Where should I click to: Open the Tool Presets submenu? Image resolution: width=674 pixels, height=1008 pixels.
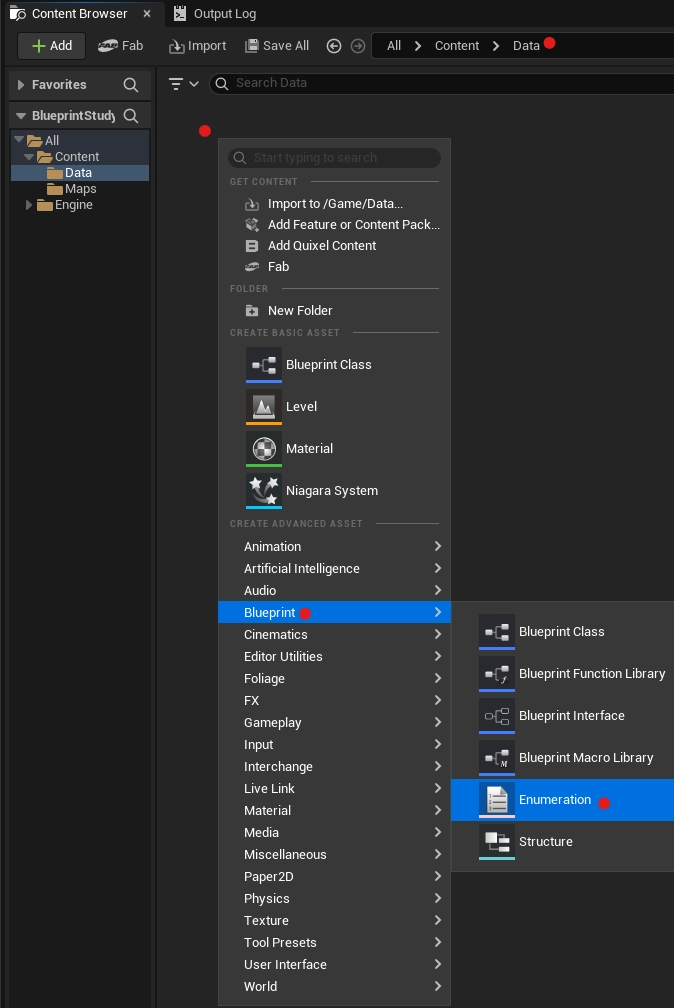click(334, 942)
